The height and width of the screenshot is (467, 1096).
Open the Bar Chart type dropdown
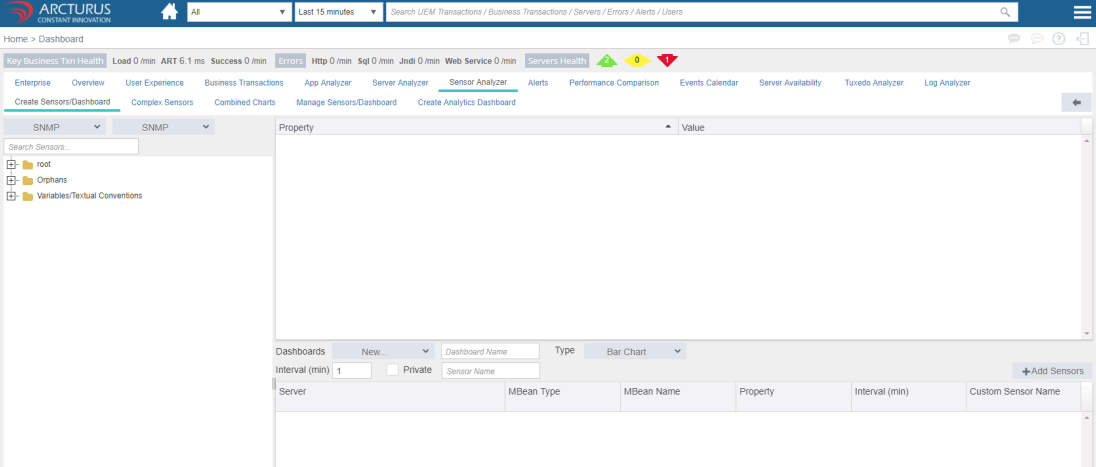(x=633, y=352)
